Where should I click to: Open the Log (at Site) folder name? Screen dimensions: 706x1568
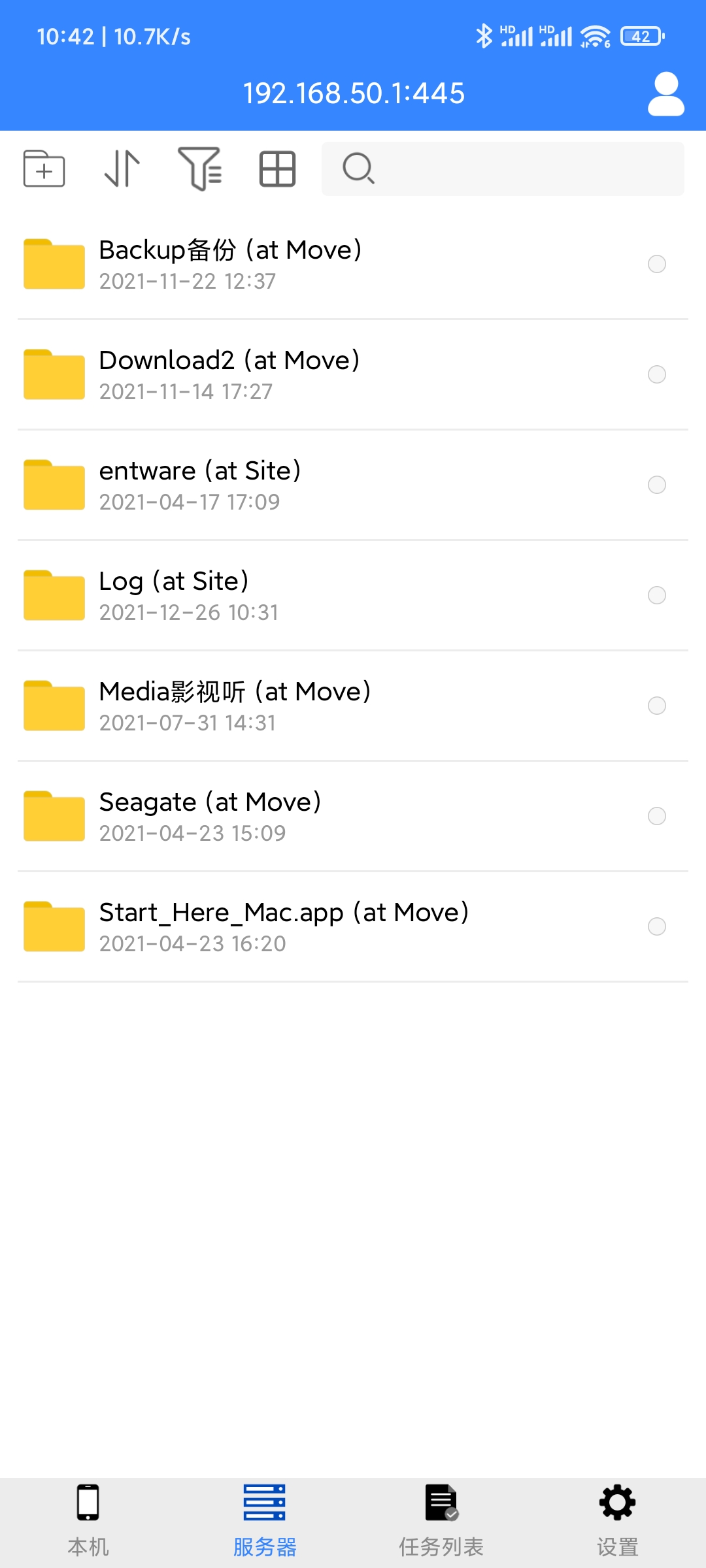tap(174, 581)
